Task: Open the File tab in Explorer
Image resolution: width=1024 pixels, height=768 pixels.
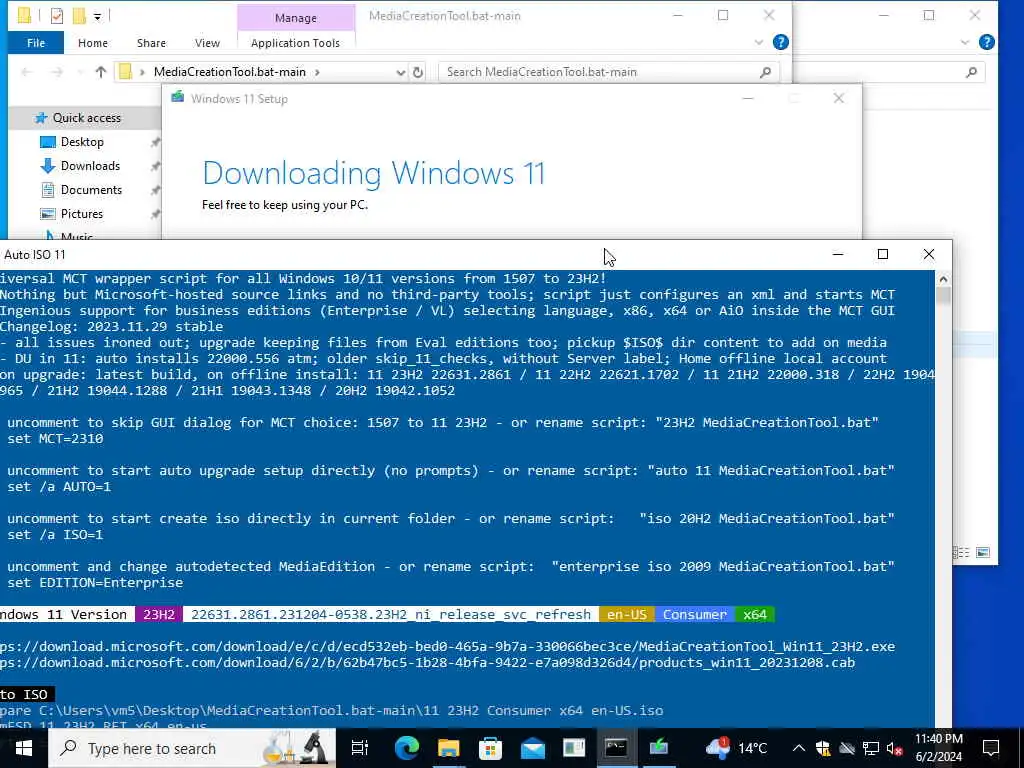Action: [36, 43]
